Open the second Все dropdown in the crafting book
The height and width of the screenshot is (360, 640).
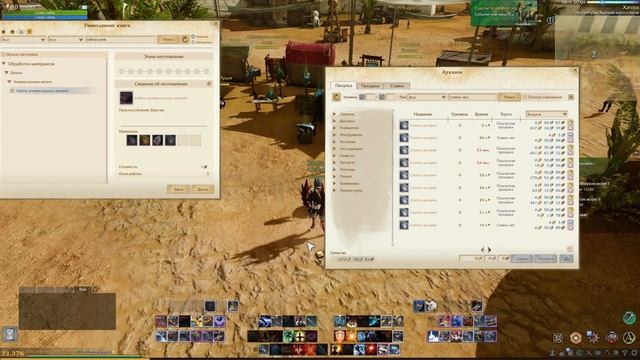(x=66, y=40)
